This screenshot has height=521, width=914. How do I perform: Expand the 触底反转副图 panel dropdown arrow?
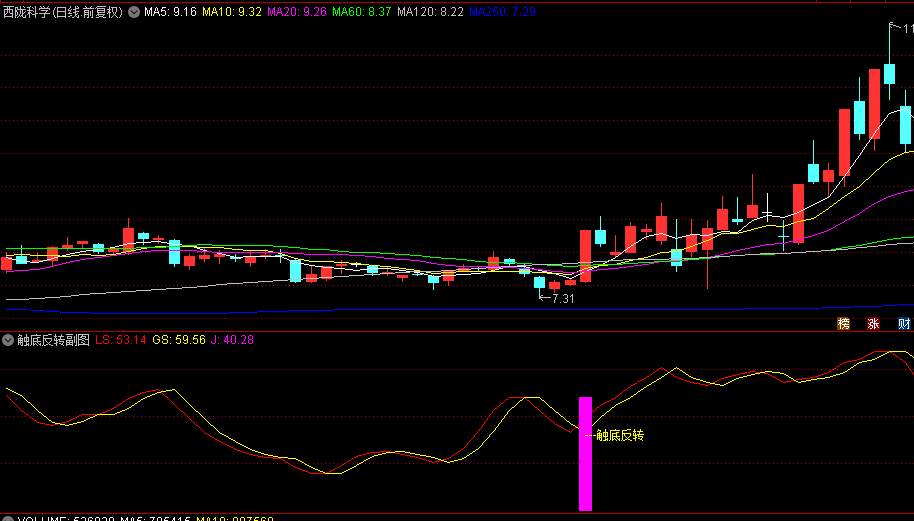point(8,340)
